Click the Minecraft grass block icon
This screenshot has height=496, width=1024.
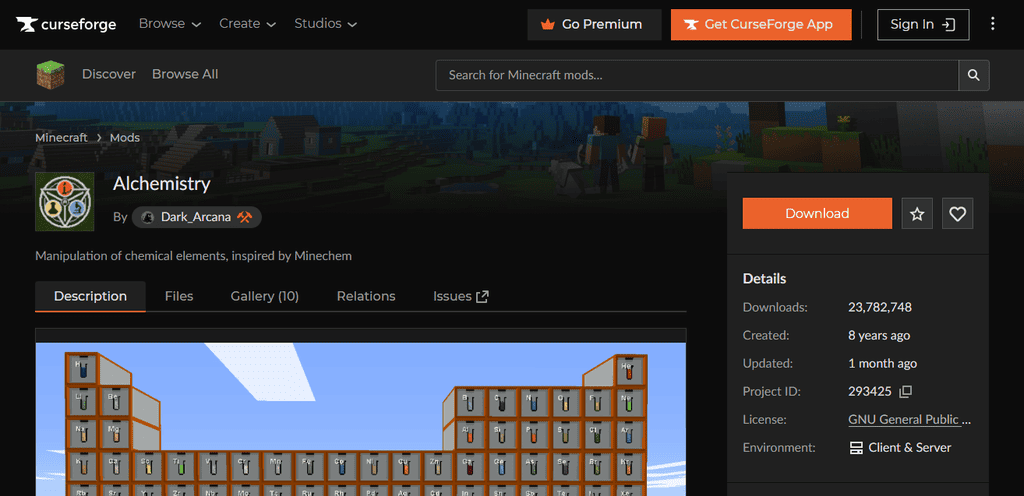(50, 74)
